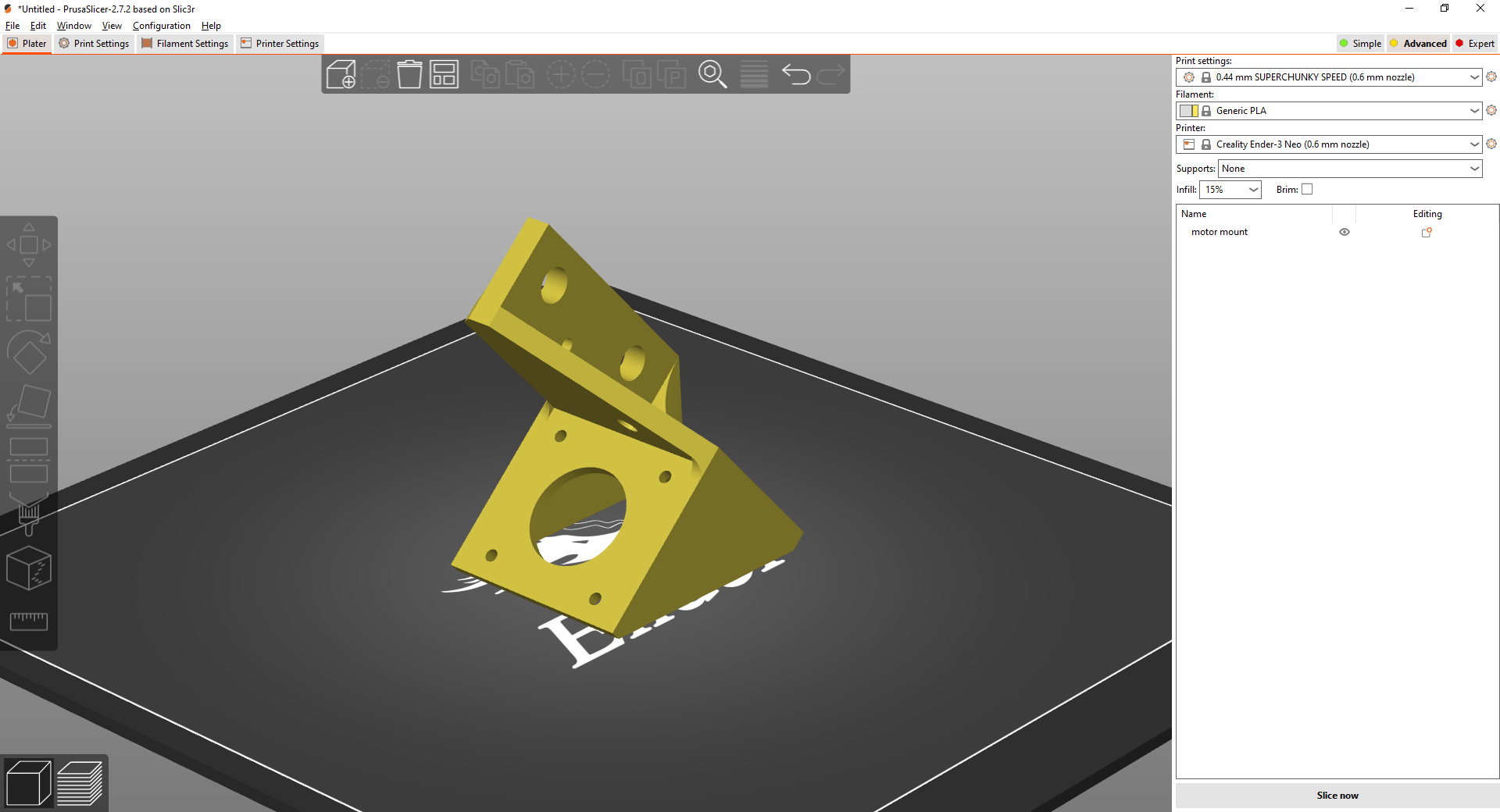Click the Editing column header
1500x812 pixels.
(1427, 214)
